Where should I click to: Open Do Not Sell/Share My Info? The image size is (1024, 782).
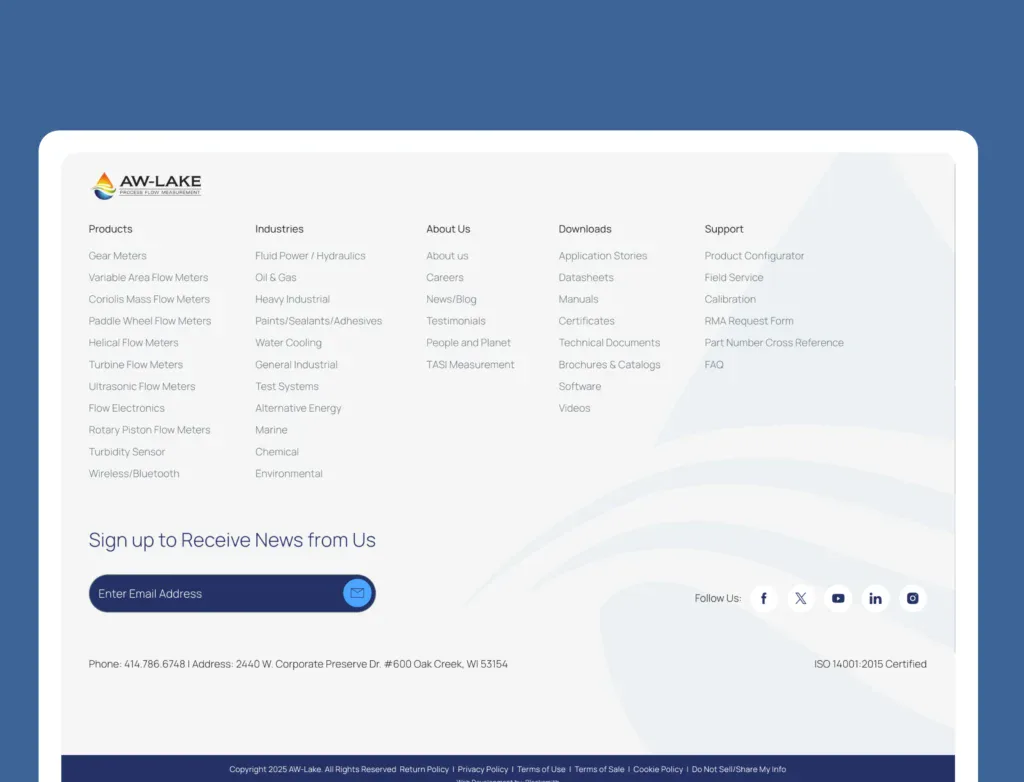click(739, 769)
